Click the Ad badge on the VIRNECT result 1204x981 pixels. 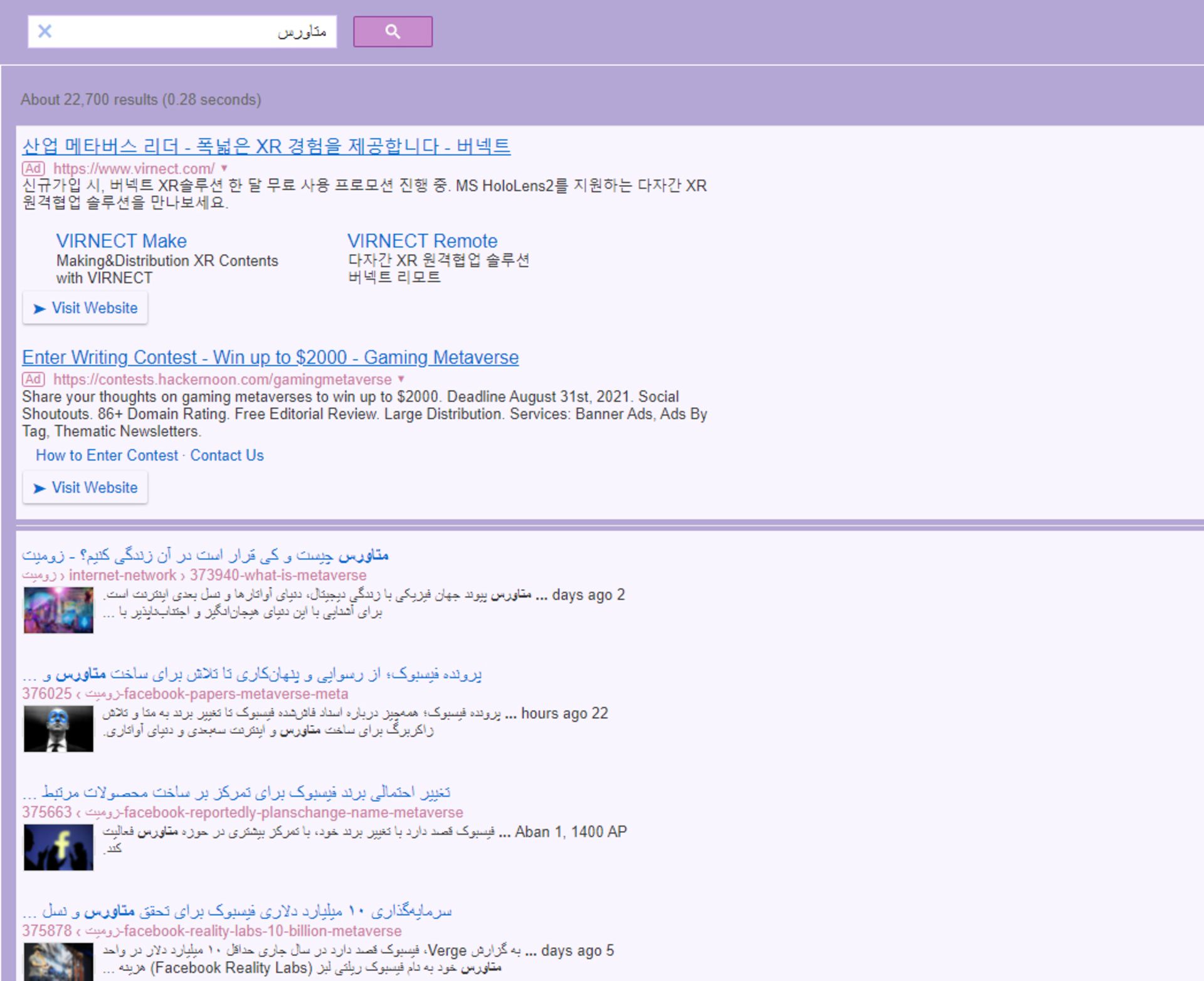(x=34, y=168)
